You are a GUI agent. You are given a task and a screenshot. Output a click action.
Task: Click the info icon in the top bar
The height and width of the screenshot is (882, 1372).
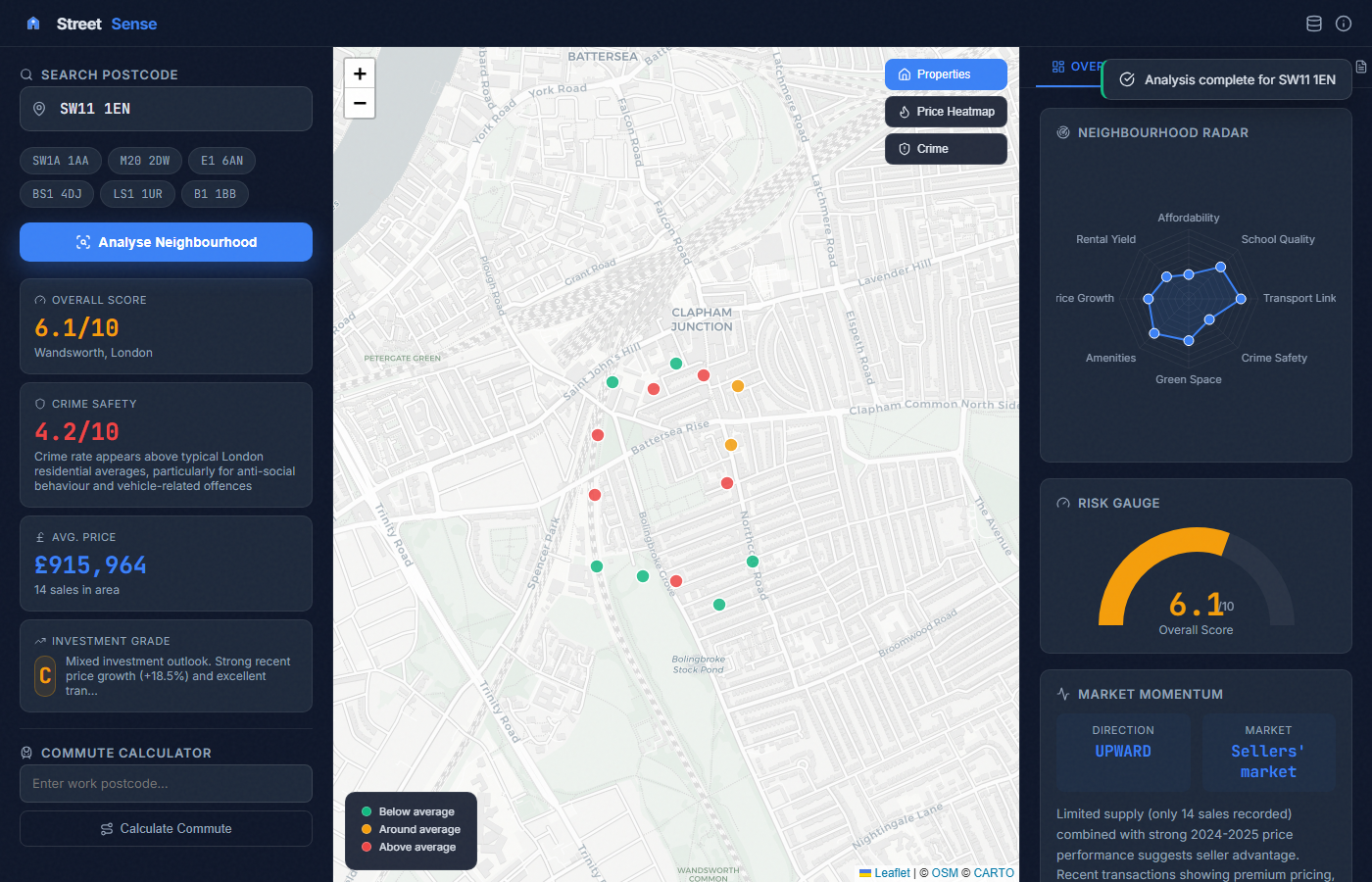click(x=1344, y=23)
